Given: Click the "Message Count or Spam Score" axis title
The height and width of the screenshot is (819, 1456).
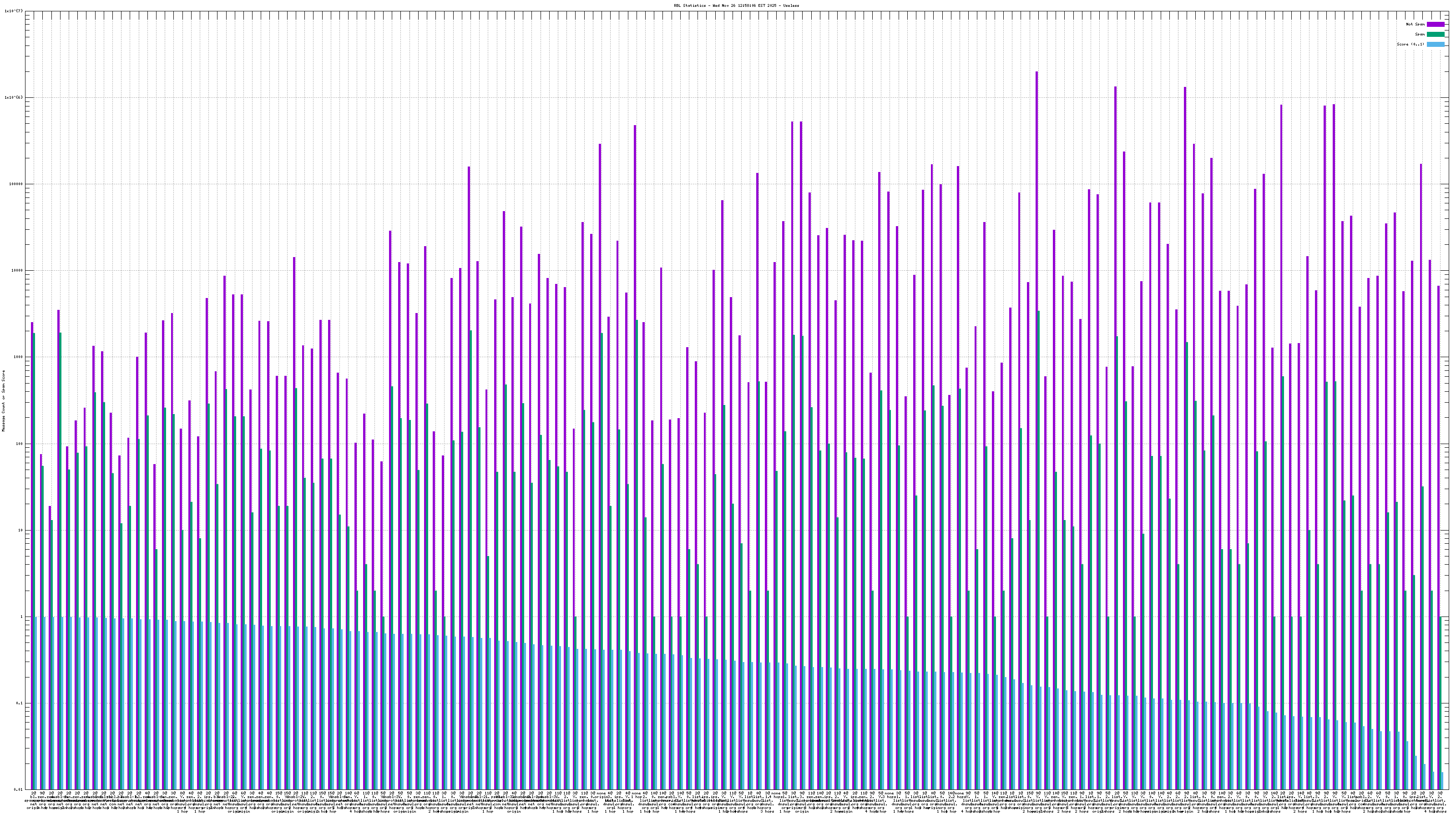Looking at the screenshot, I should [3, 401].
